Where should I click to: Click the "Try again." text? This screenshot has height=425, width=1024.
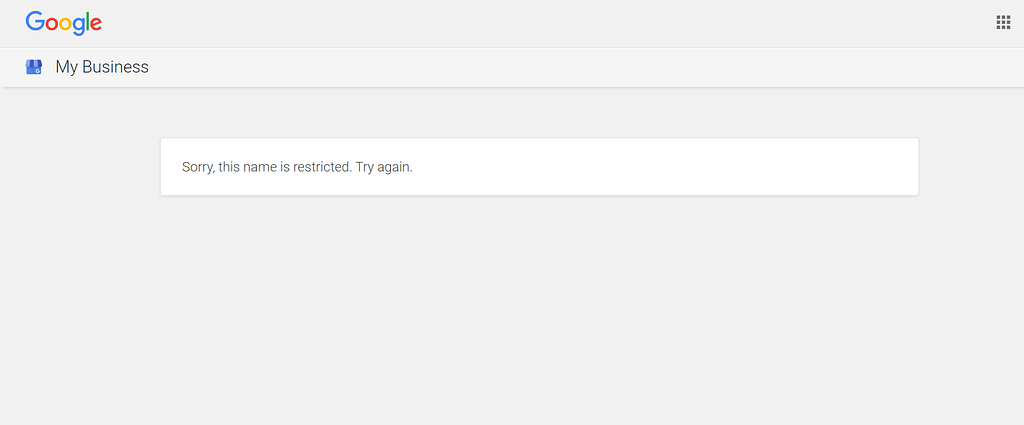(384, 167)
